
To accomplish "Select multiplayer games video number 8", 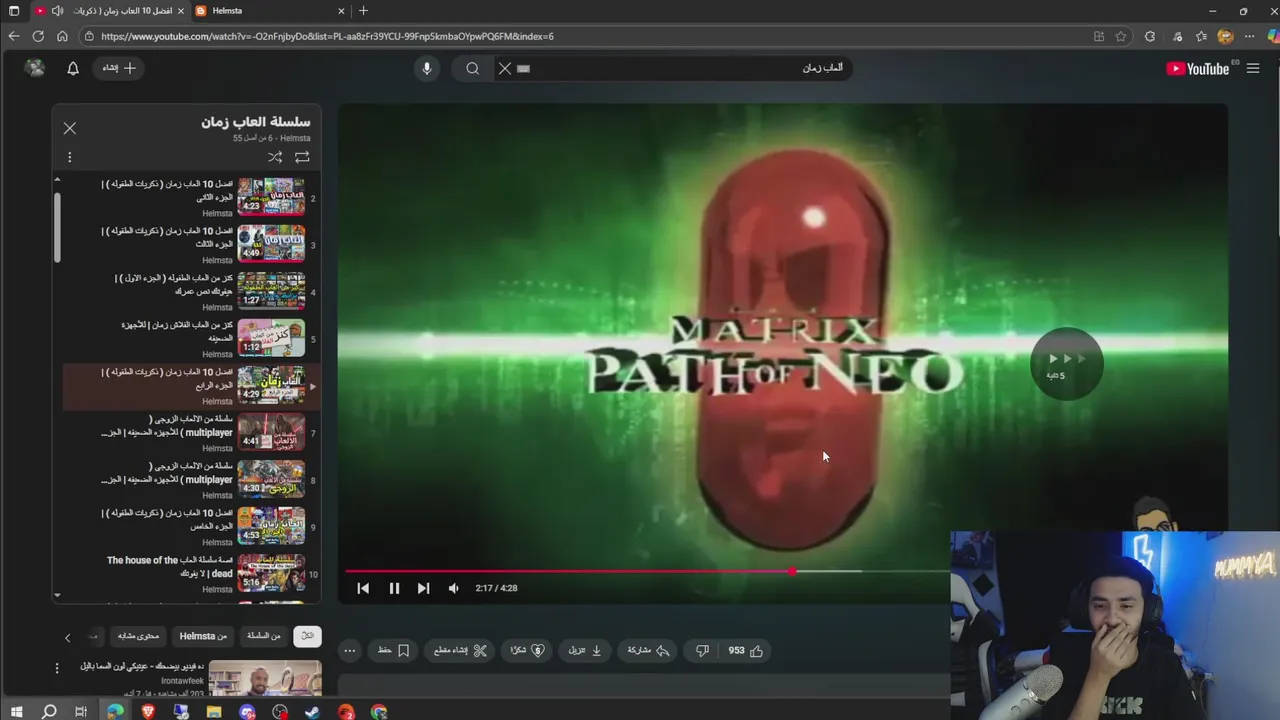I will click(190, 480).
